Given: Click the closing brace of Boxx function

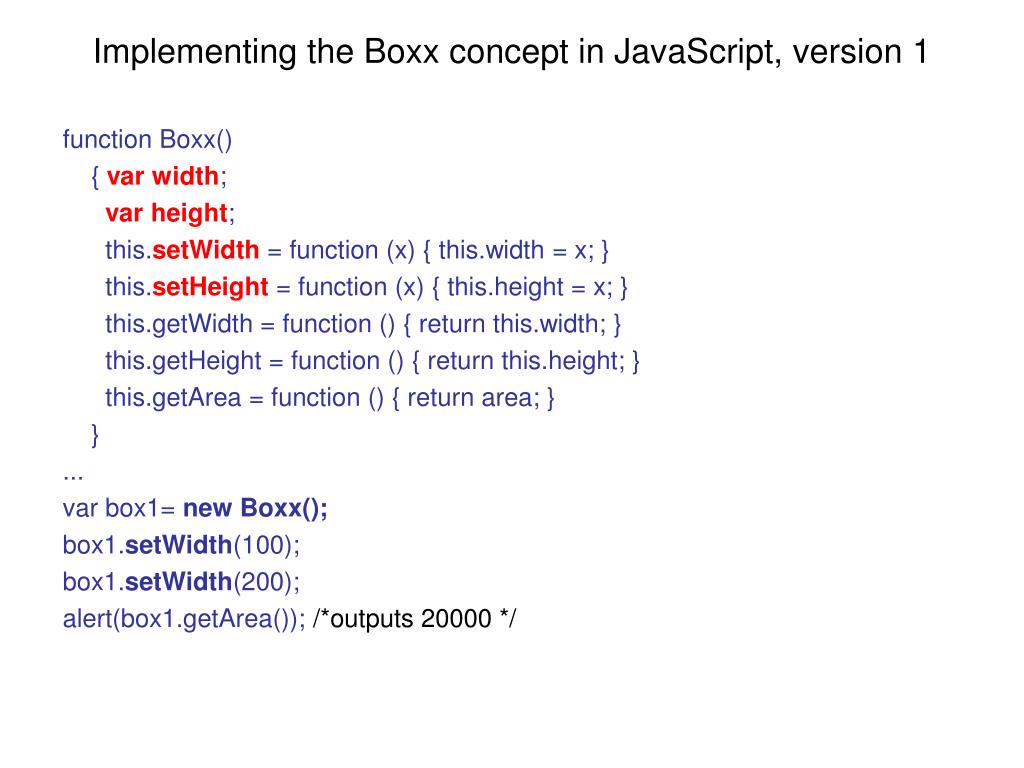Looking at the screenshot, I should pos(95,435).
